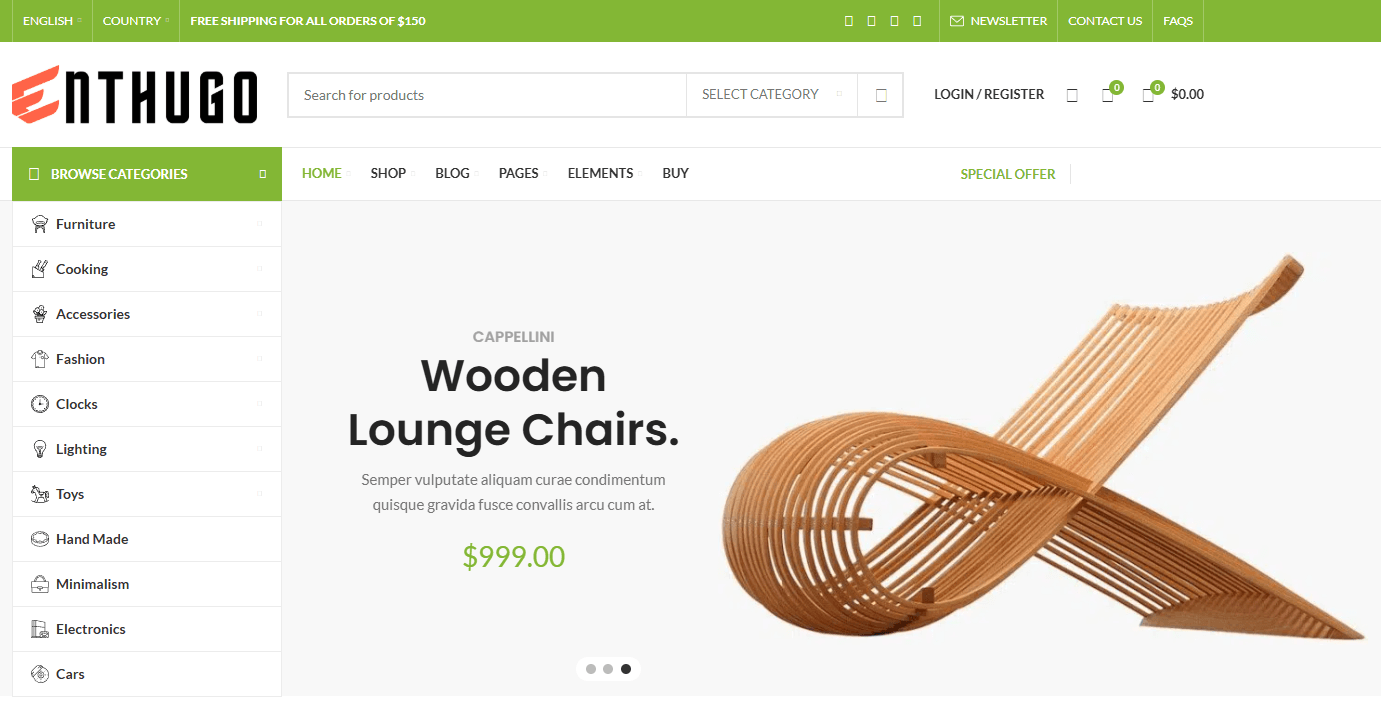
Task: Open the Shop menu item
Action: tap(388, 173)
